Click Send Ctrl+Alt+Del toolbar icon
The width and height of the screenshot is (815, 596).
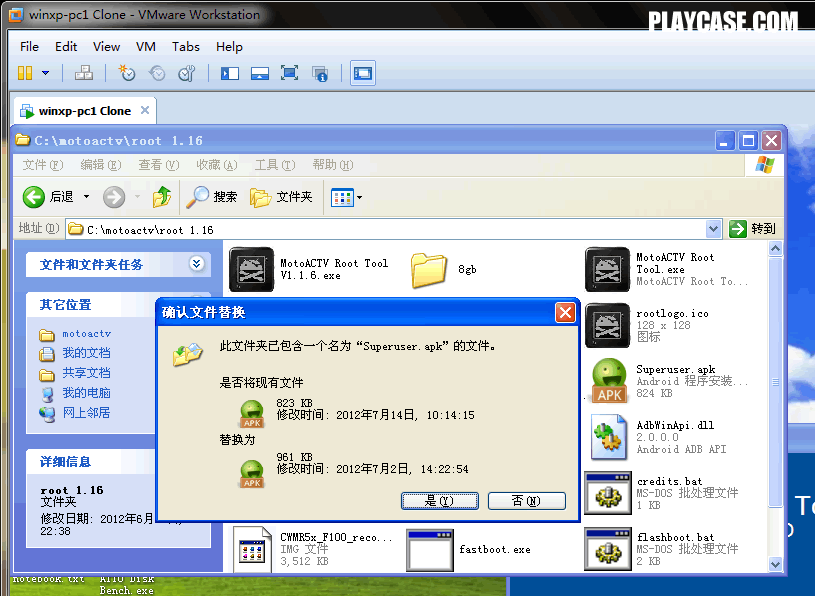pos(84,73)
